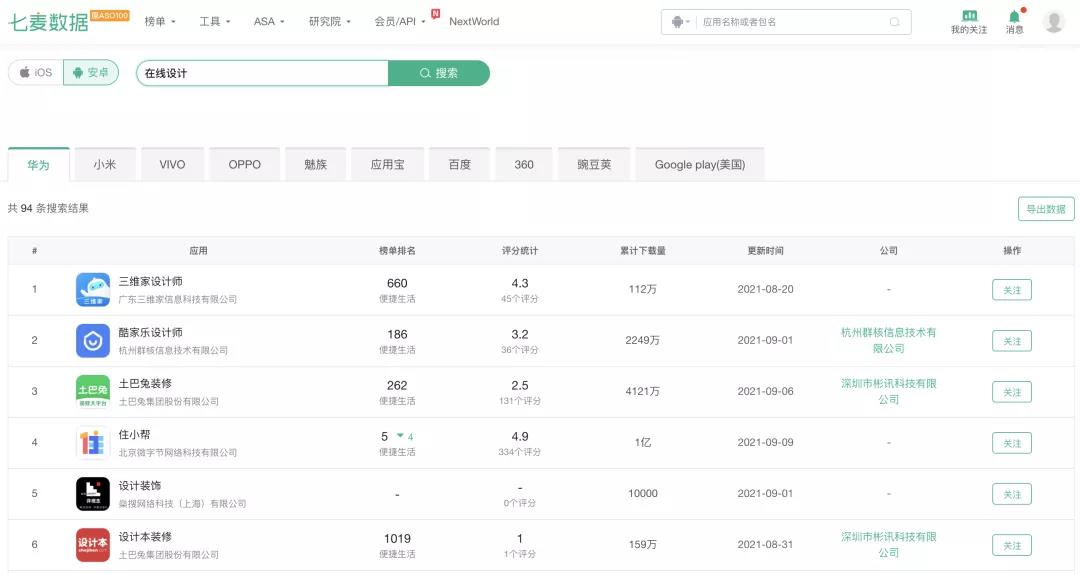Viewport: 1080px width, 574px height.
Task: Open the 土巴兔装修 app icon
Action: tap(92, 391)
